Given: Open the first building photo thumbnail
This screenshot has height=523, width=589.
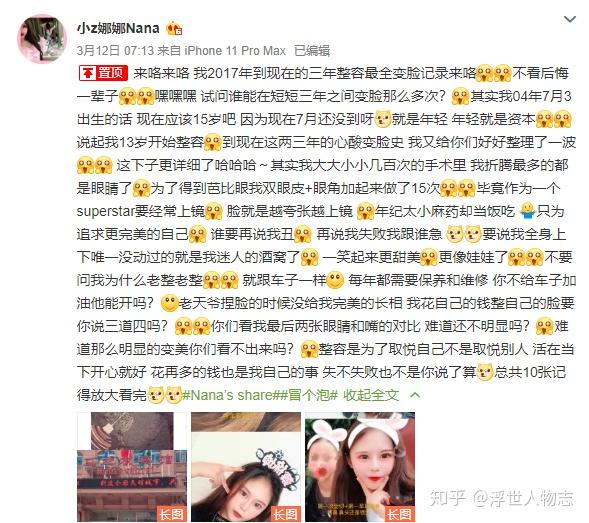Looking at the screenshot, I should coord(132,467).
